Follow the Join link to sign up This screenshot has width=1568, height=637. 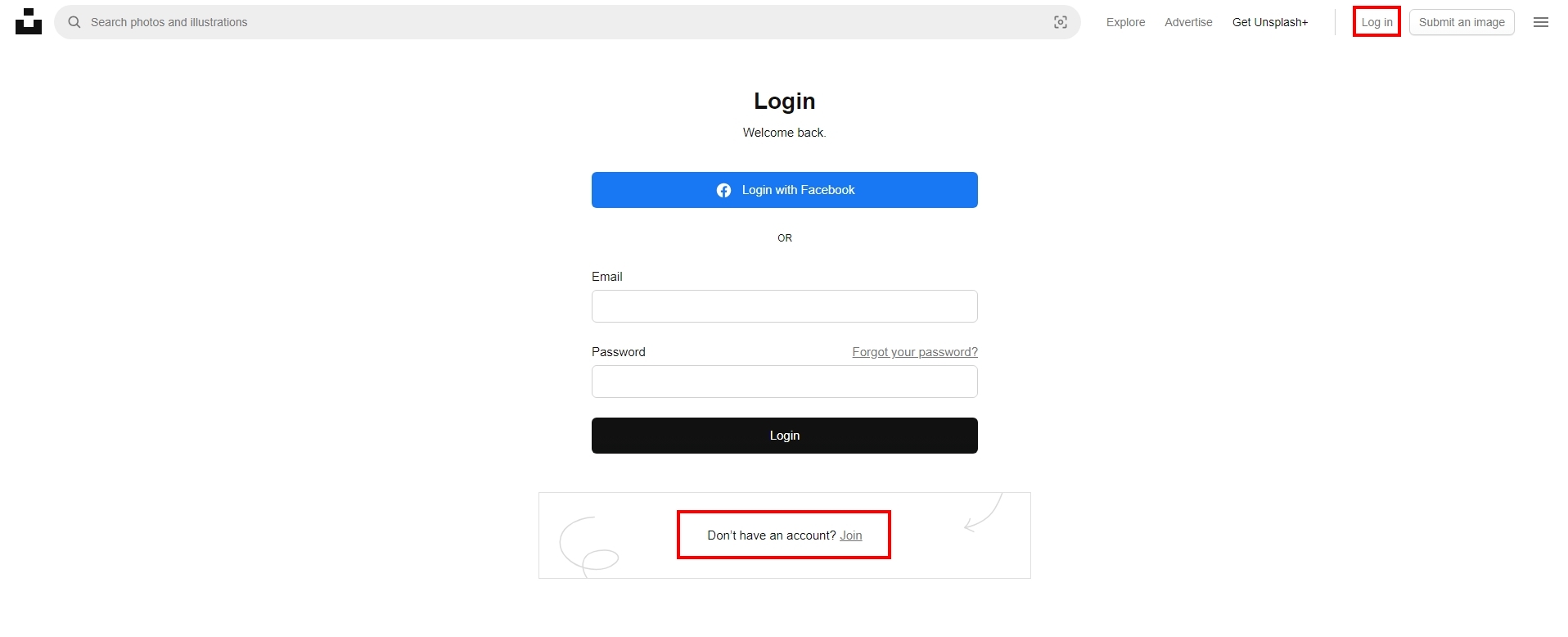tap(850, 535)
